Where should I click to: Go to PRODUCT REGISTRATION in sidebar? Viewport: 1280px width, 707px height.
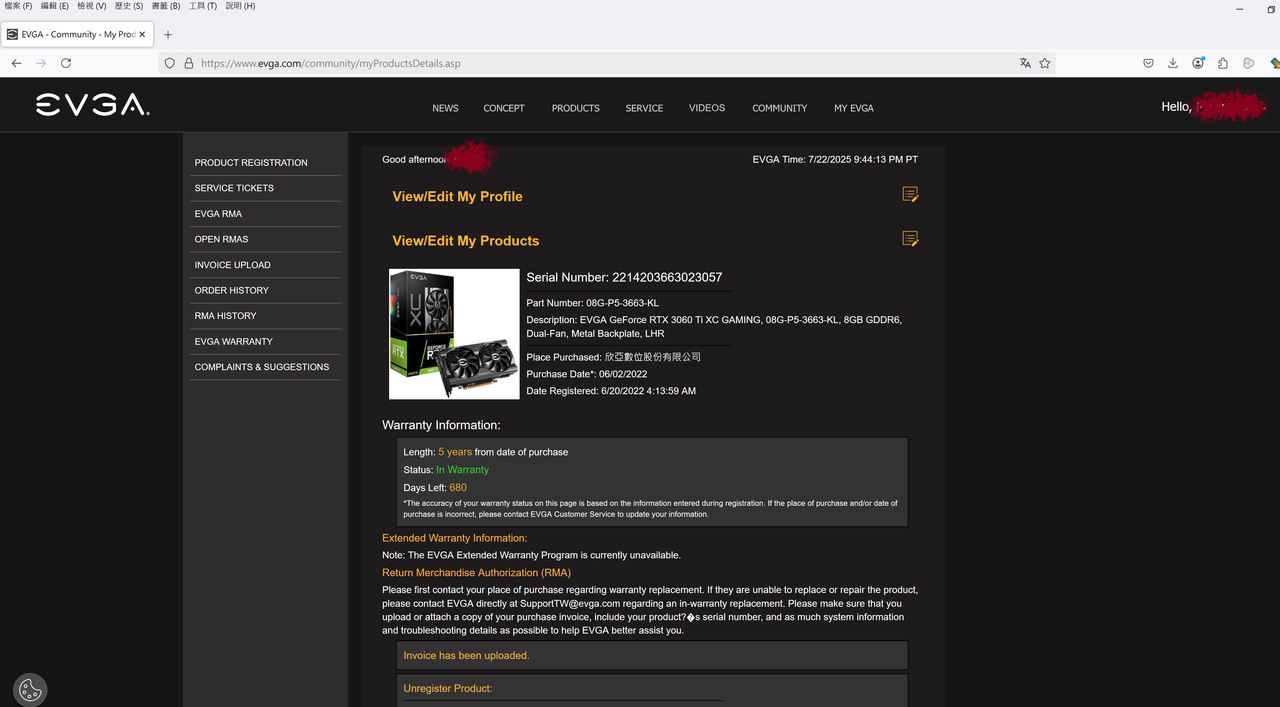pyautogui.click(x=251, y=162)
